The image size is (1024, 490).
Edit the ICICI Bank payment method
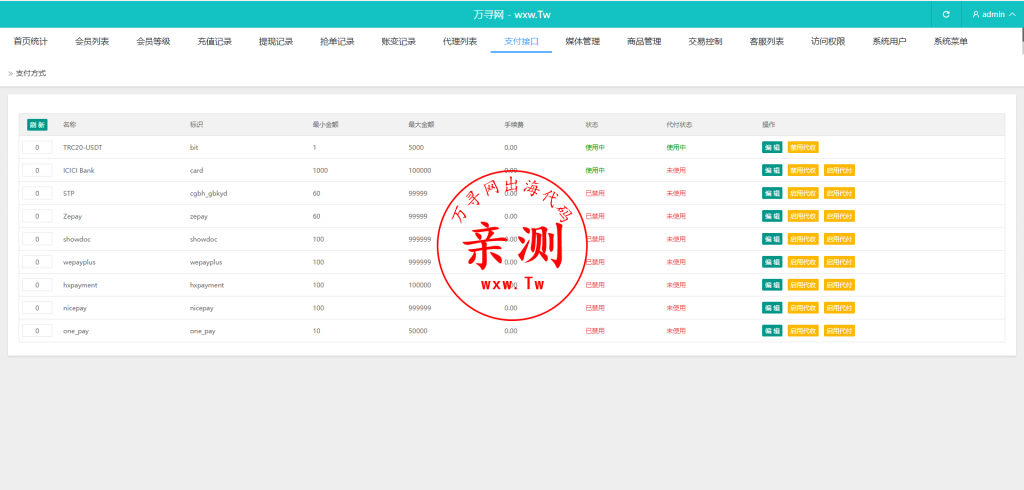click(772, 171)
